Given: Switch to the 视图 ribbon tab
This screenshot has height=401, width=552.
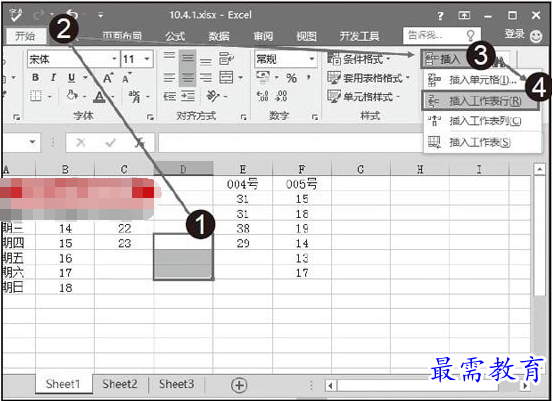Looking at the screenshot, I should pos(306,36).
